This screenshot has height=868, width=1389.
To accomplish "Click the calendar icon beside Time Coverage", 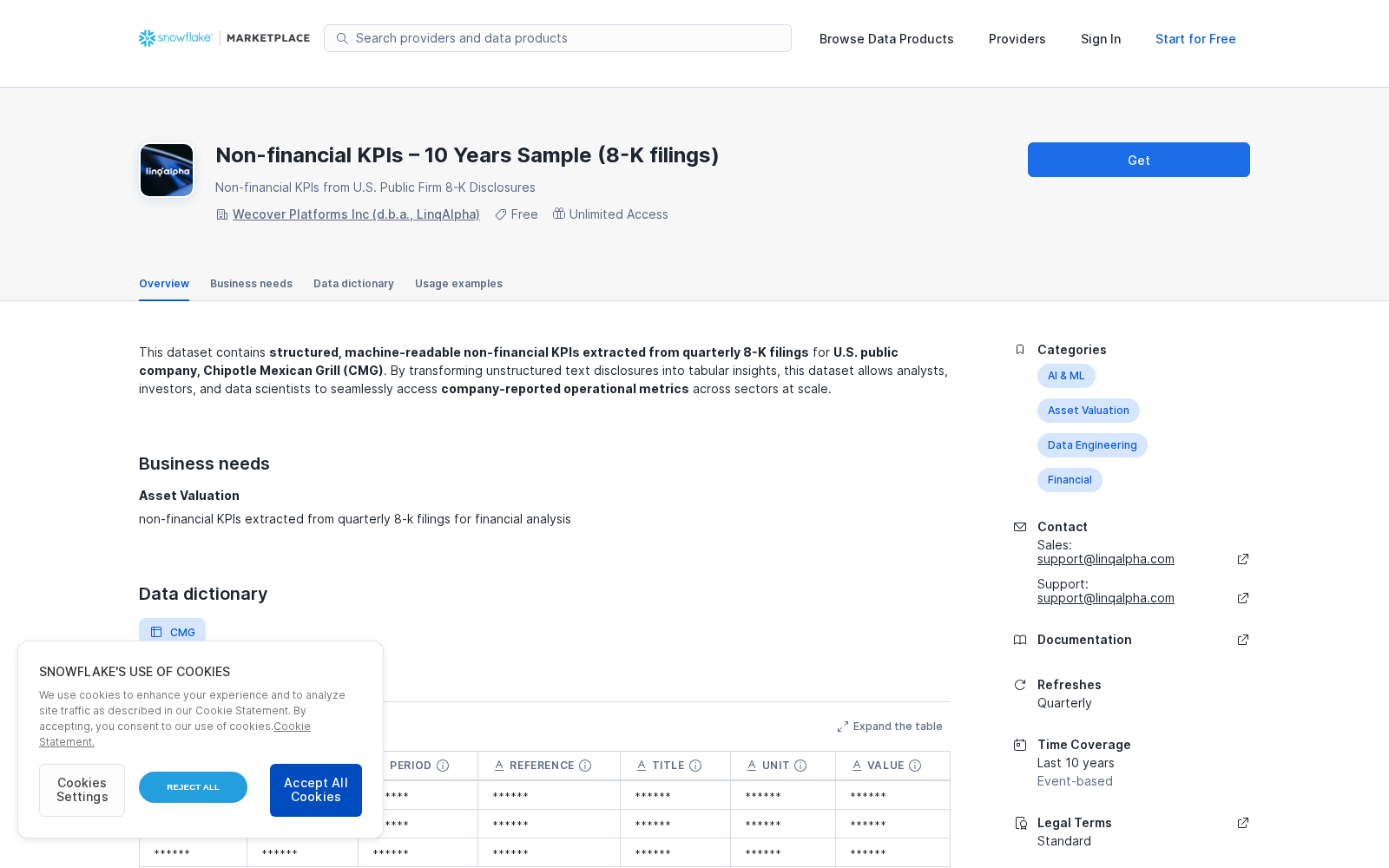I will point(1020,745).
